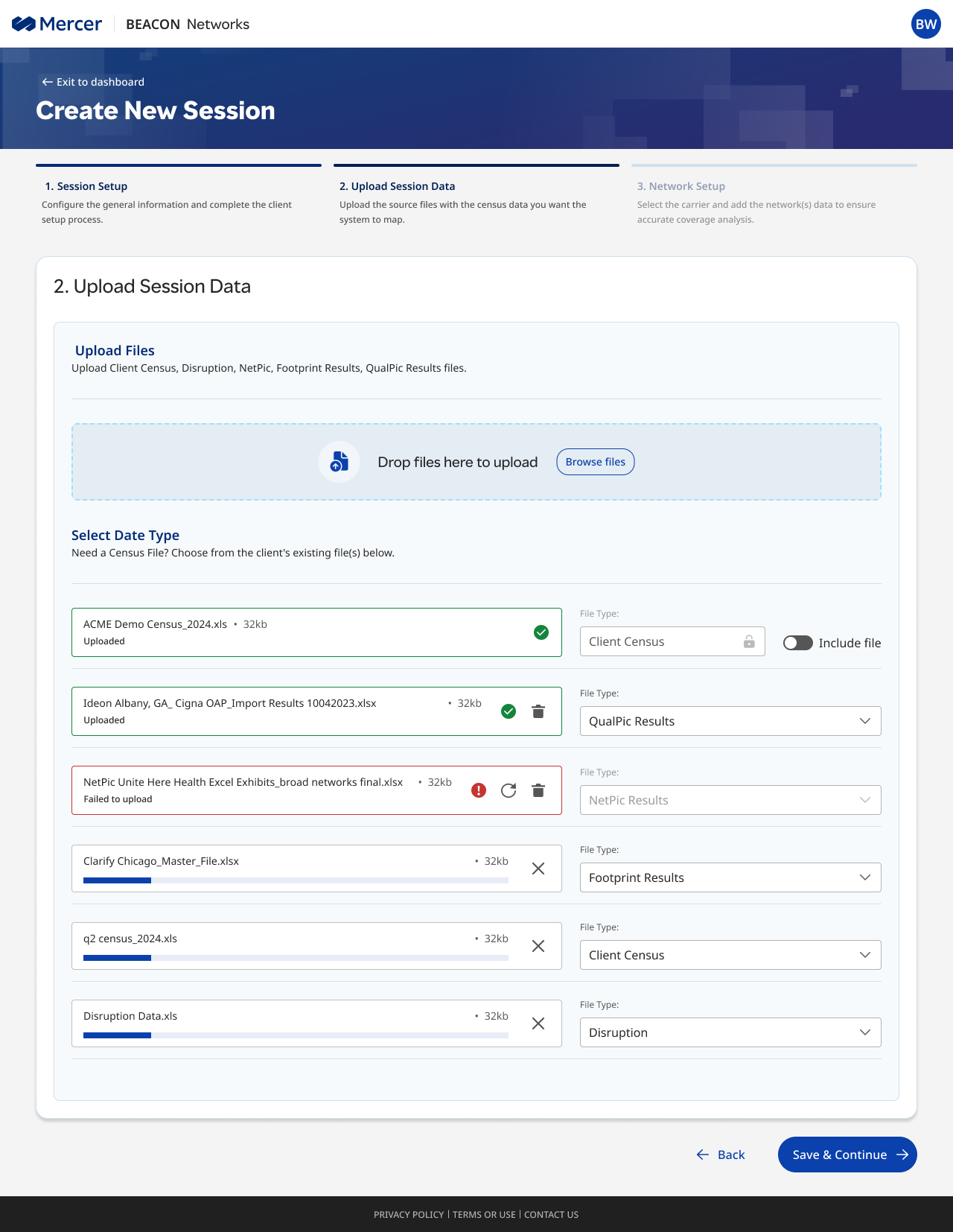Open the BW user avatar menu

[925, 24]
